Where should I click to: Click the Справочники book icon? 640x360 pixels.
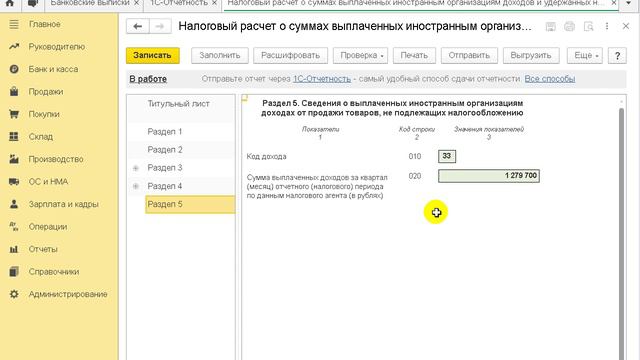pyautogui.click(x=14, y=271)
